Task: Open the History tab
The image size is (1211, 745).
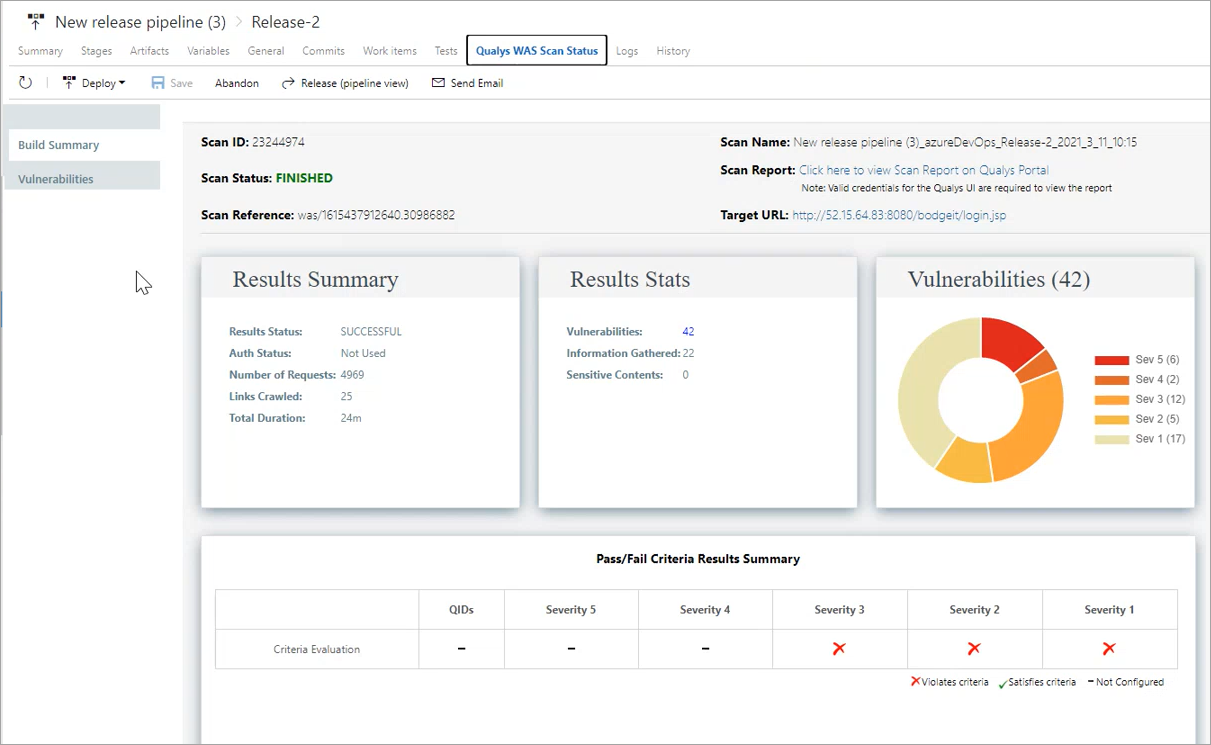Action: coord(673,51)
